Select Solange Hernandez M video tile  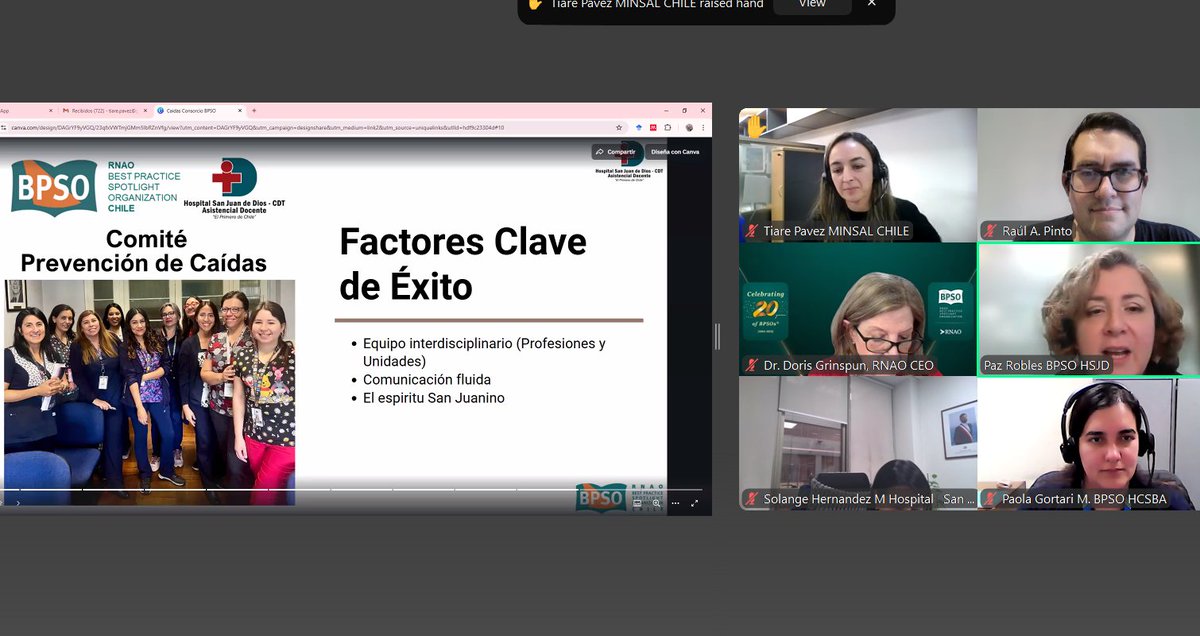(x=858, y=443)
